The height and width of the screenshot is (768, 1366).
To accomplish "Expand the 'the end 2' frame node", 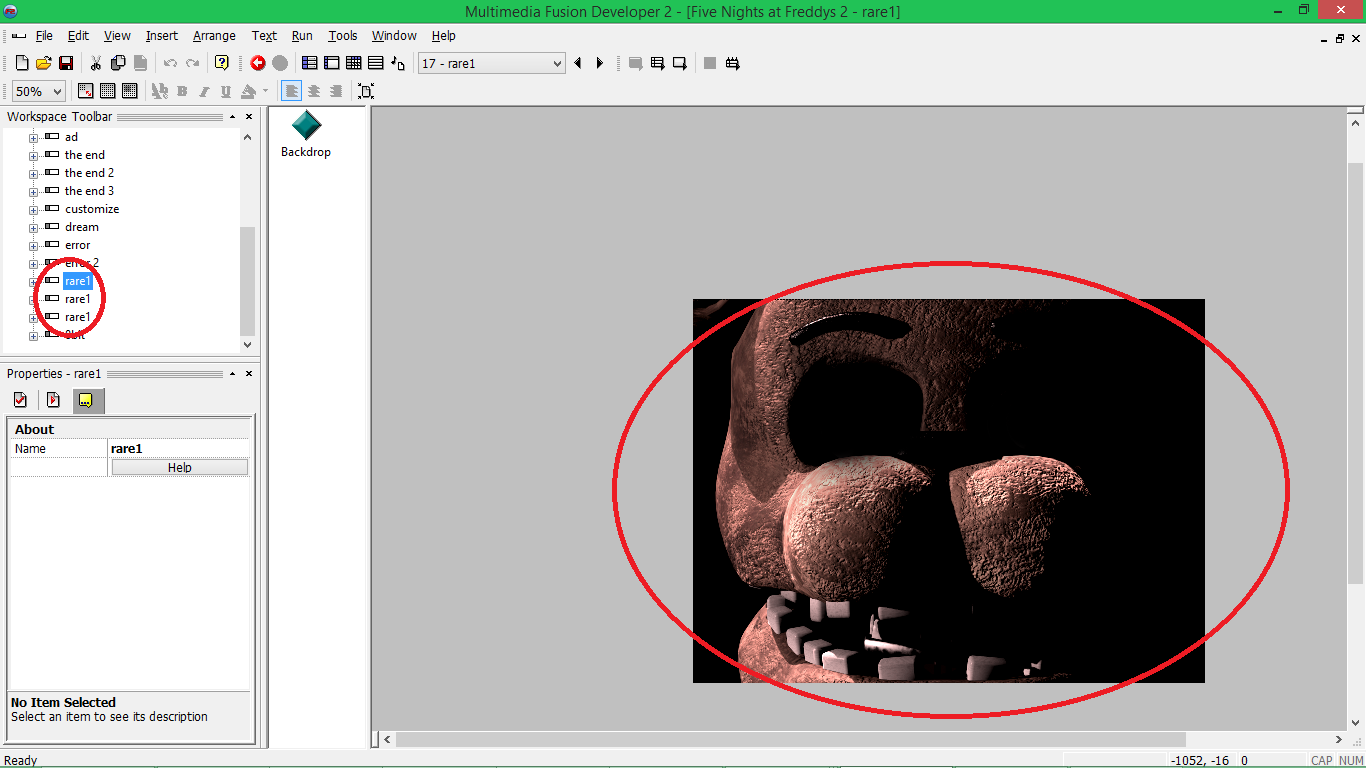I will click(x=33, y=174).
